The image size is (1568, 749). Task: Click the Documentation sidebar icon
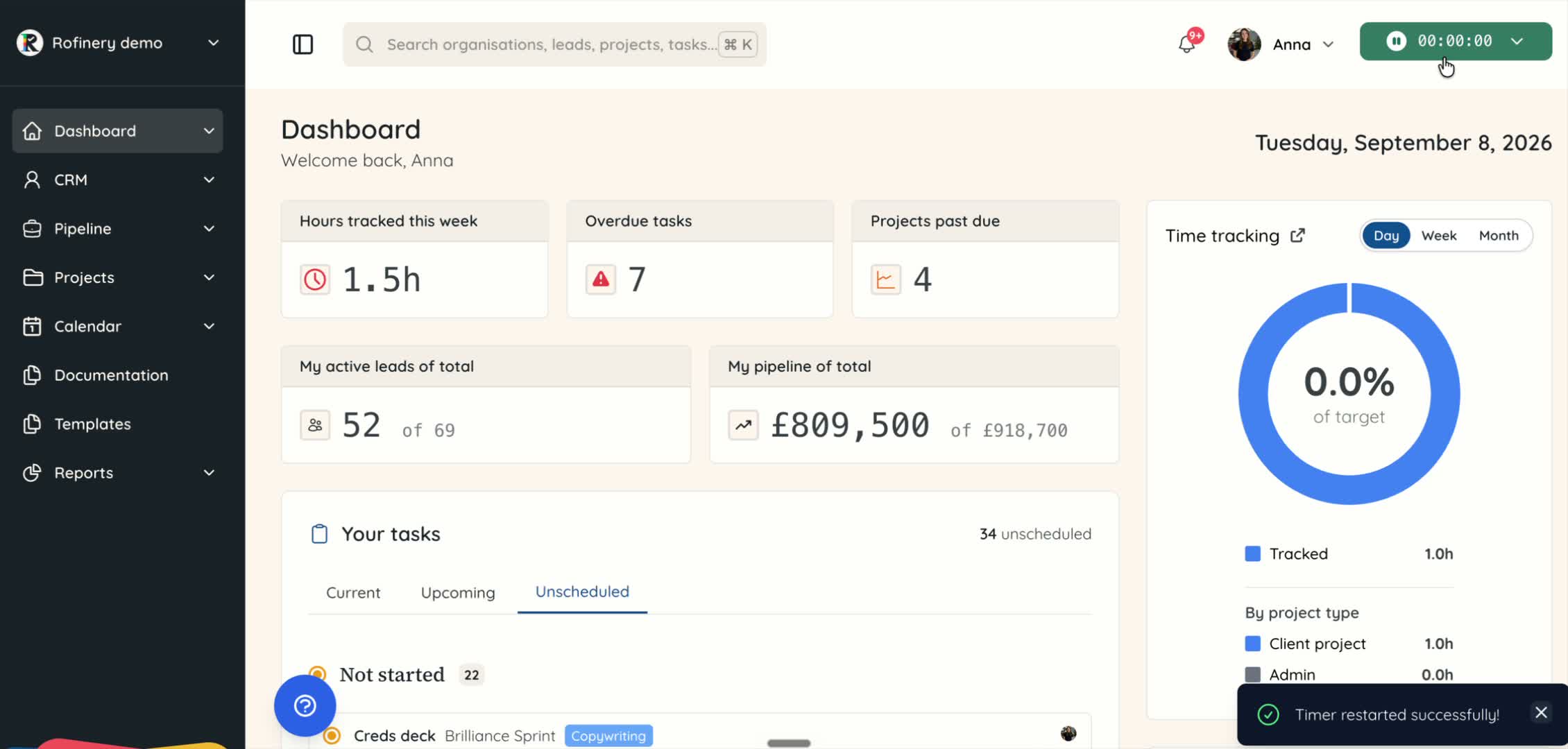point(32,375)
